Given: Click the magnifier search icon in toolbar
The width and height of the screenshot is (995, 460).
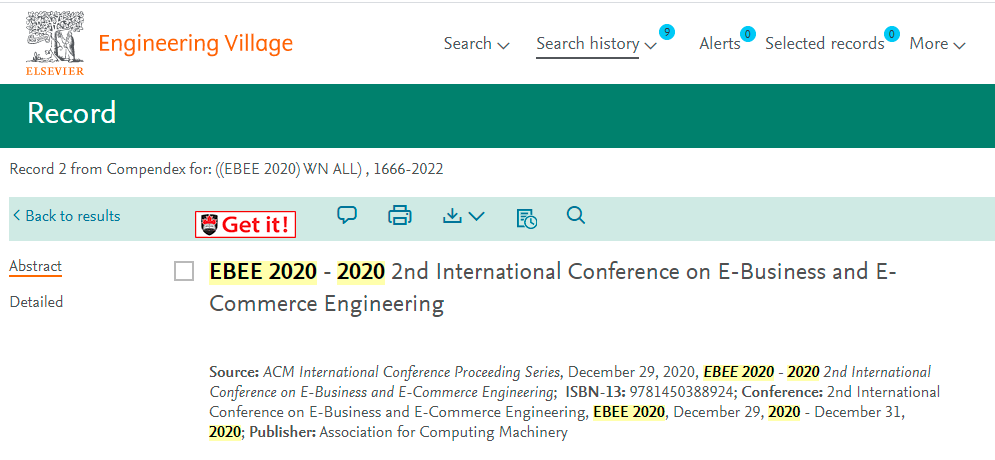Looking at the screenshot, I should pyautogui.click(x=576, y=216).
